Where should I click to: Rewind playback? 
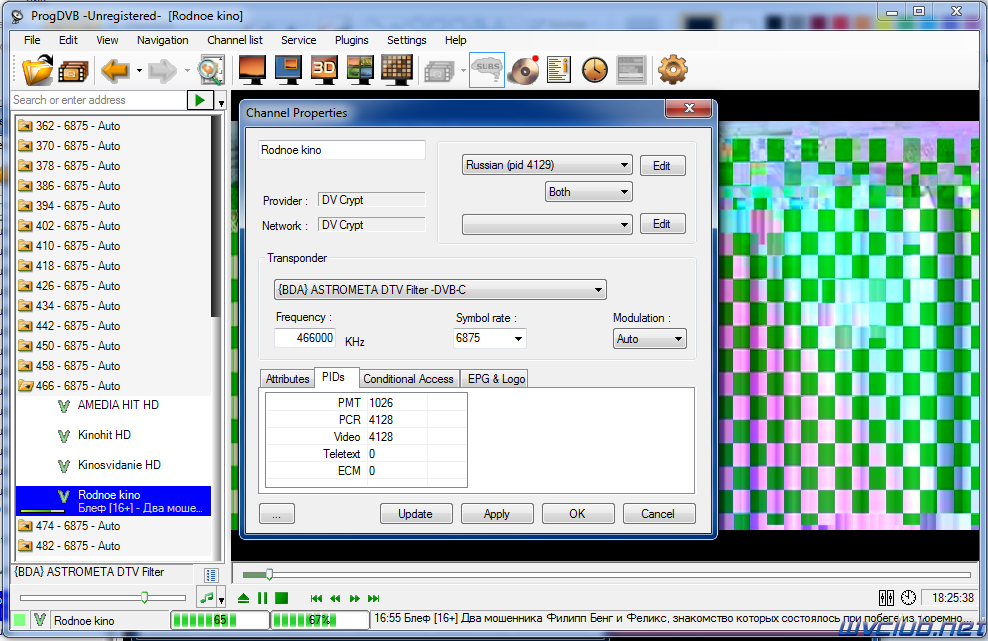(x=335, y=598)
